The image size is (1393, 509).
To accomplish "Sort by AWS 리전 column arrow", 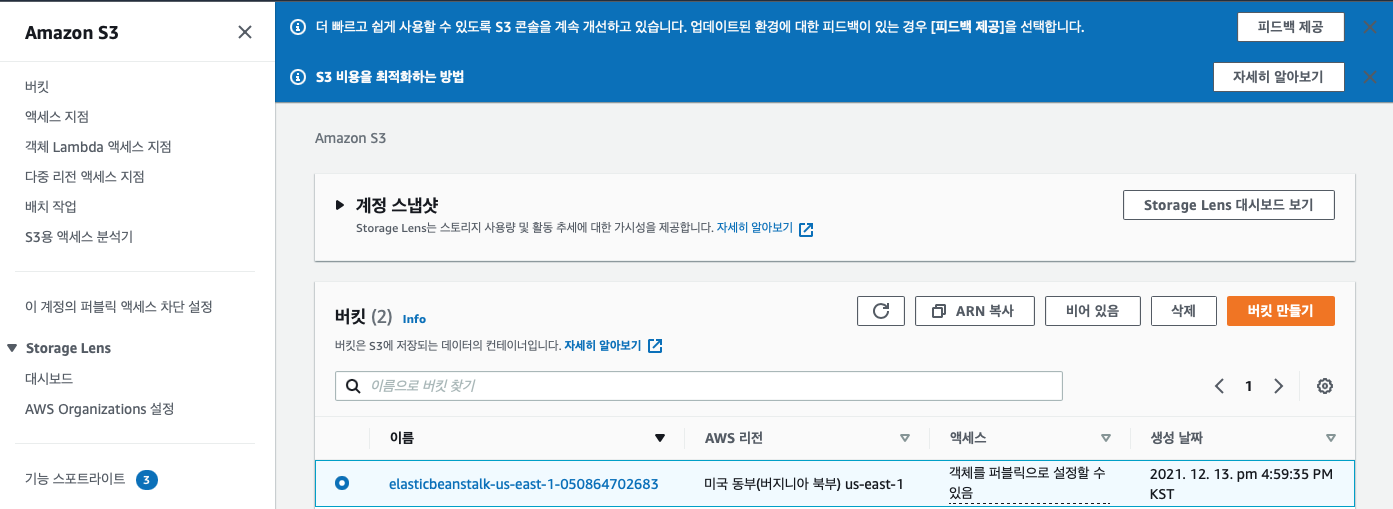I will (905, 438).
